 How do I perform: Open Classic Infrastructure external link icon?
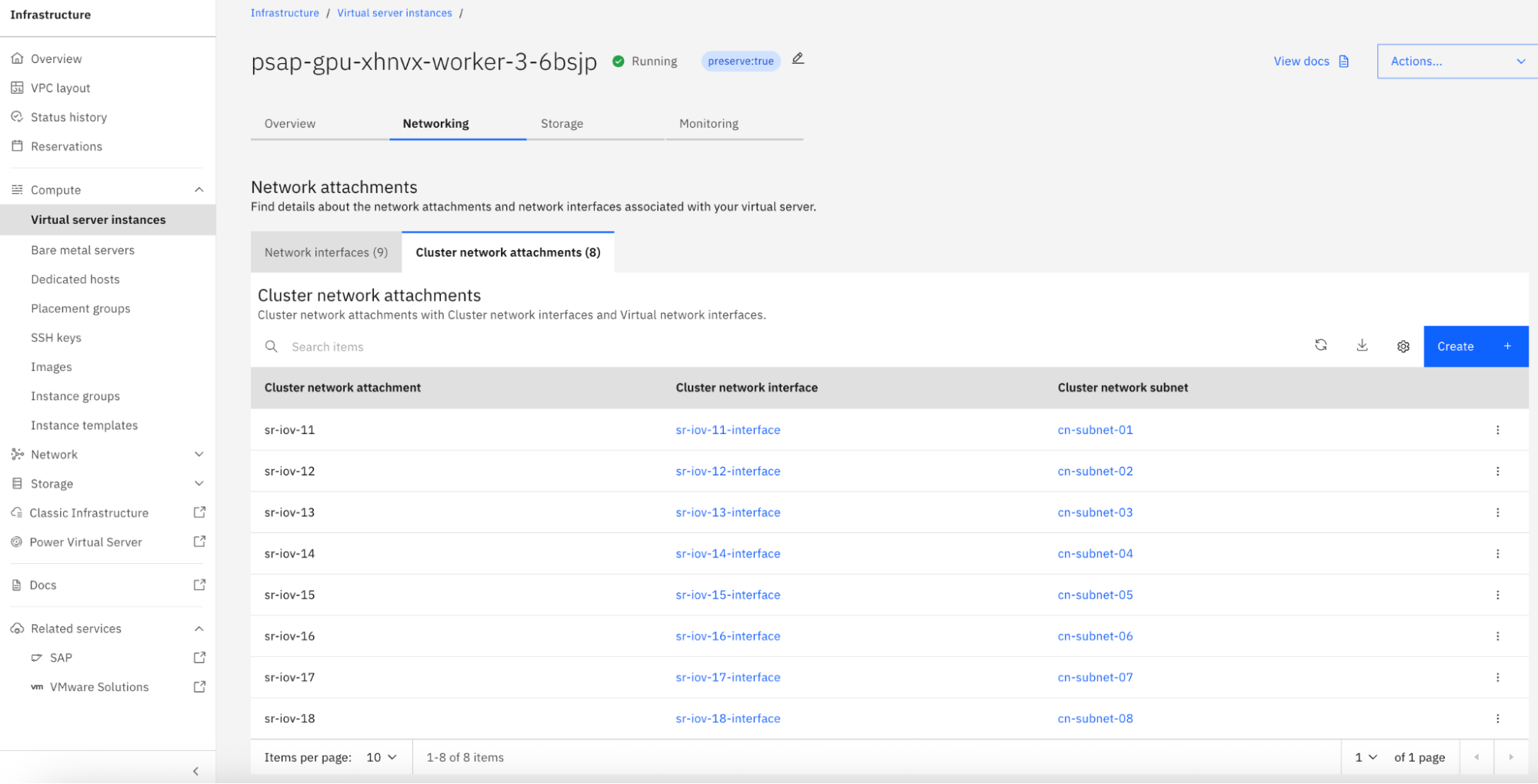[x=199, y=512]
